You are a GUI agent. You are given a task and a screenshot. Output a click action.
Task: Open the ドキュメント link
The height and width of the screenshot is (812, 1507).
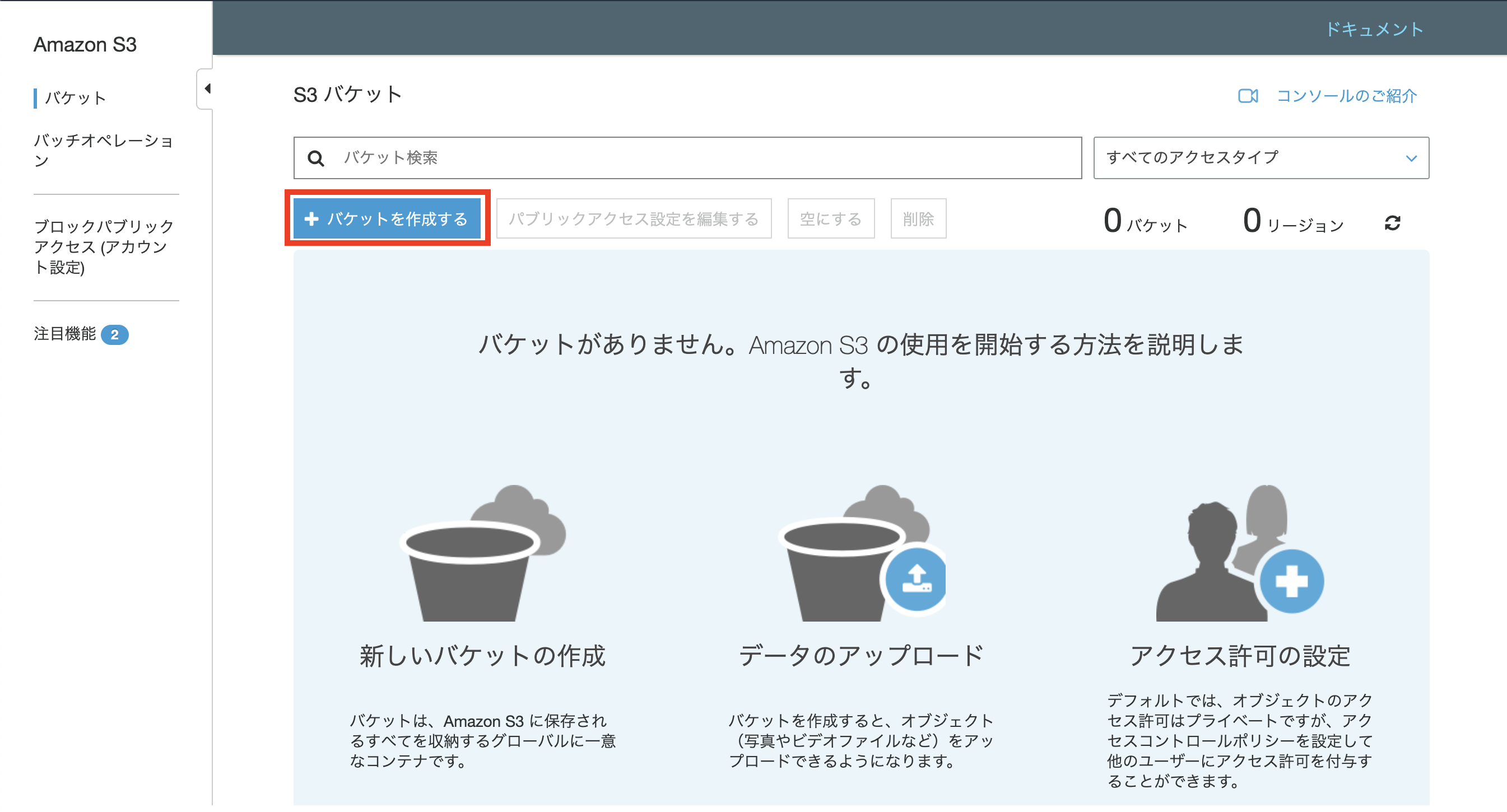point(1374,29)
